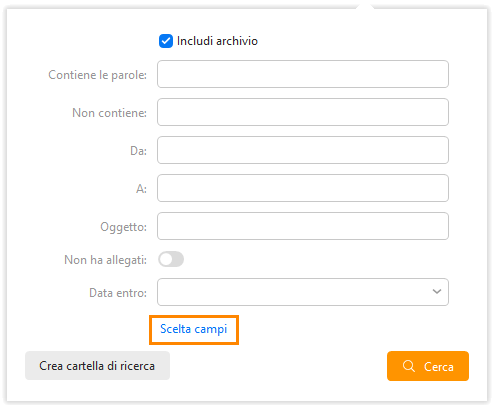This screenshot has width=492, height=405.
Task: Click the A recipient input box
Action: click(303, 188)
